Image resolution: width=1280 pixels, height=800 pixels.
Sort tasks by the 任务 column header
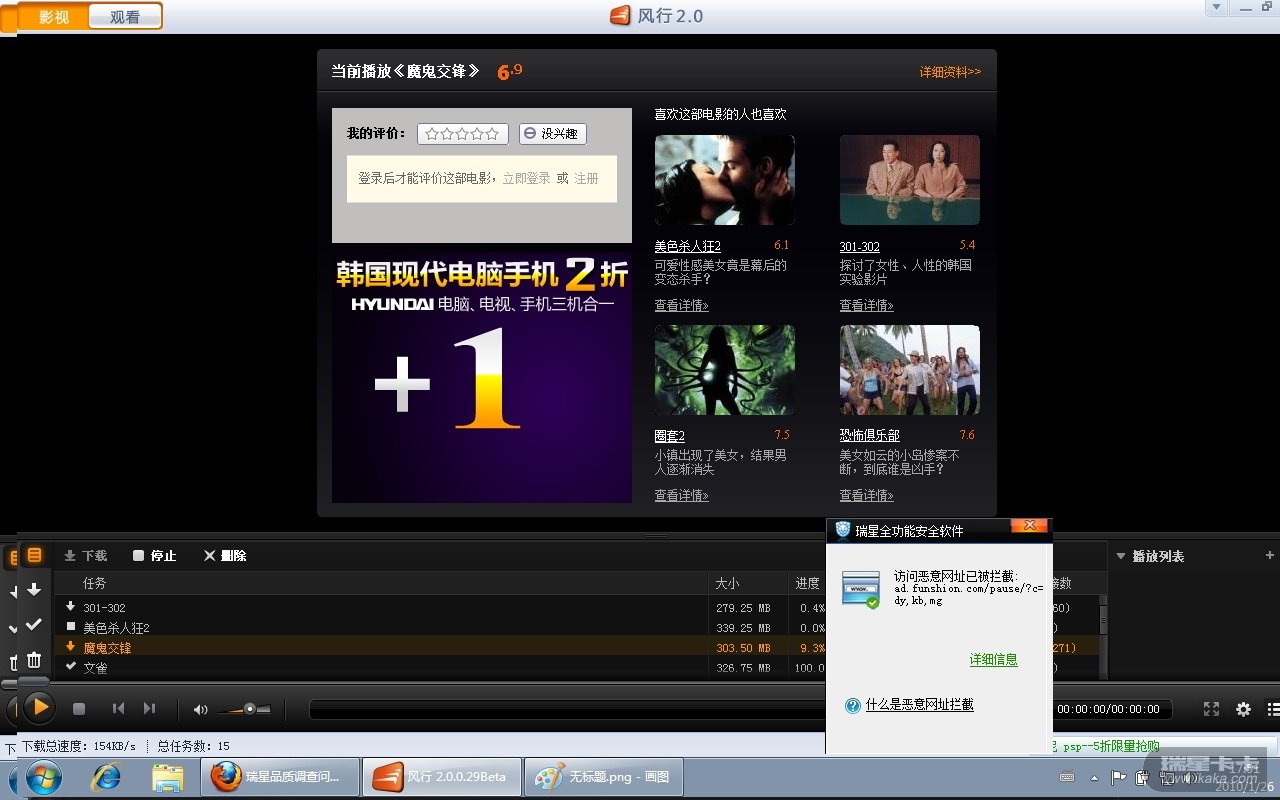click(95, 583)
